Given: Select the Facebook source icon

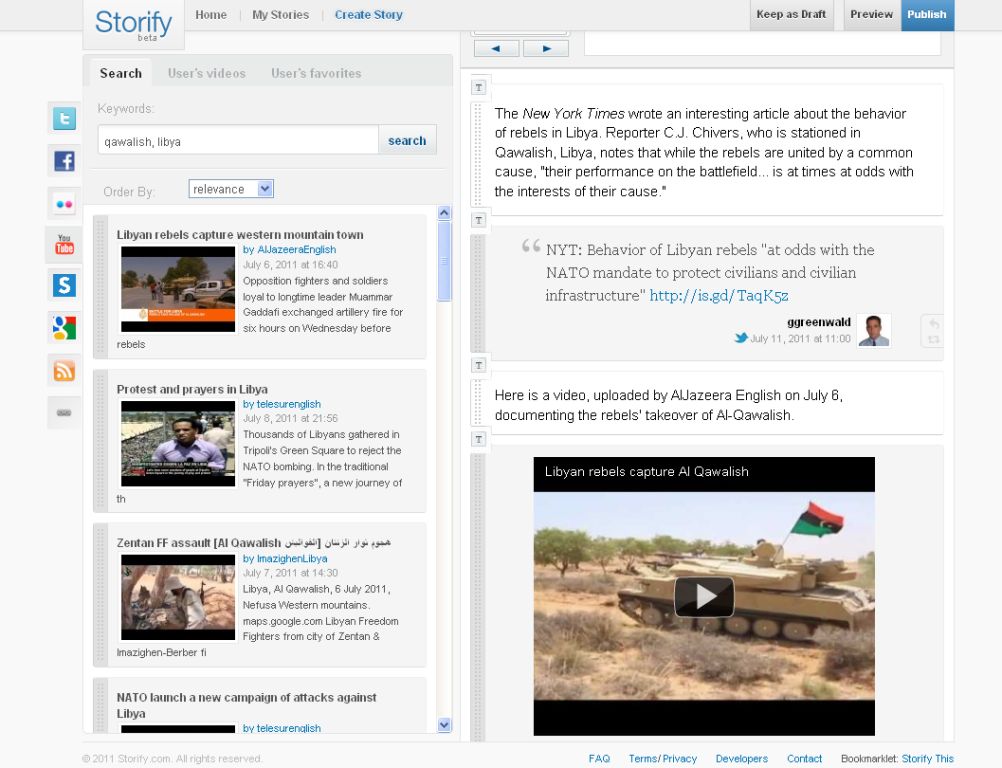Looking at the screenshot, I should [64, 160].
